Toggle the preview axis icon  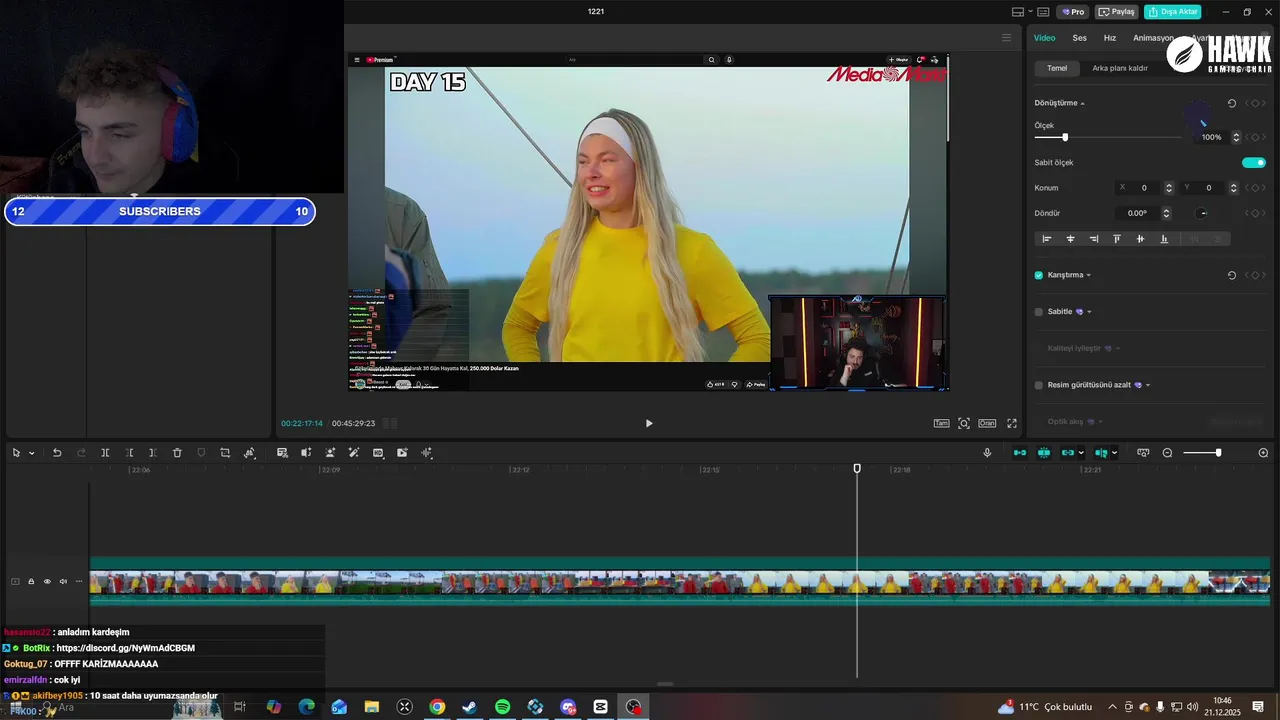pyautogui.click(x=1101, y=453)
